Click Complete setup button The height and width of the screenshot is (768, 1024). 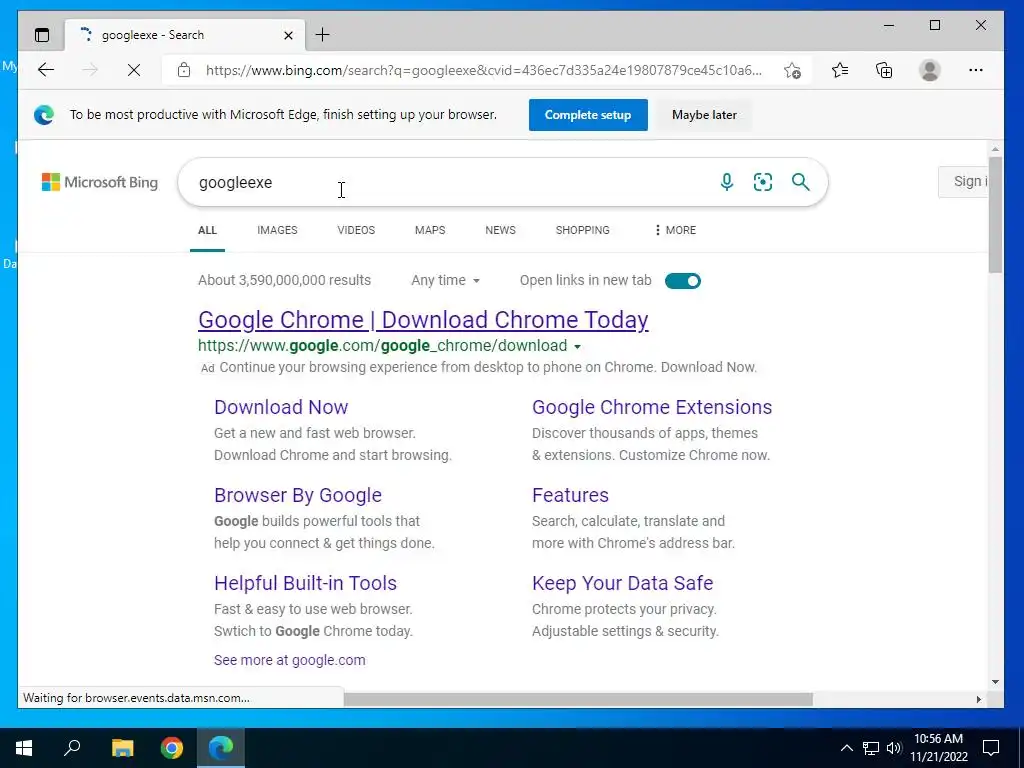588,115
